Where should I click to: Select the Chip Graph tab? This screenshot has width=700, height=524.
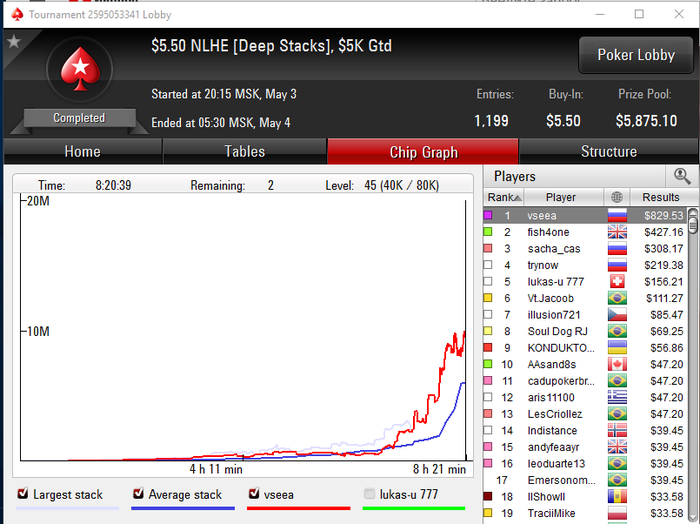click(x=423, y=151)
